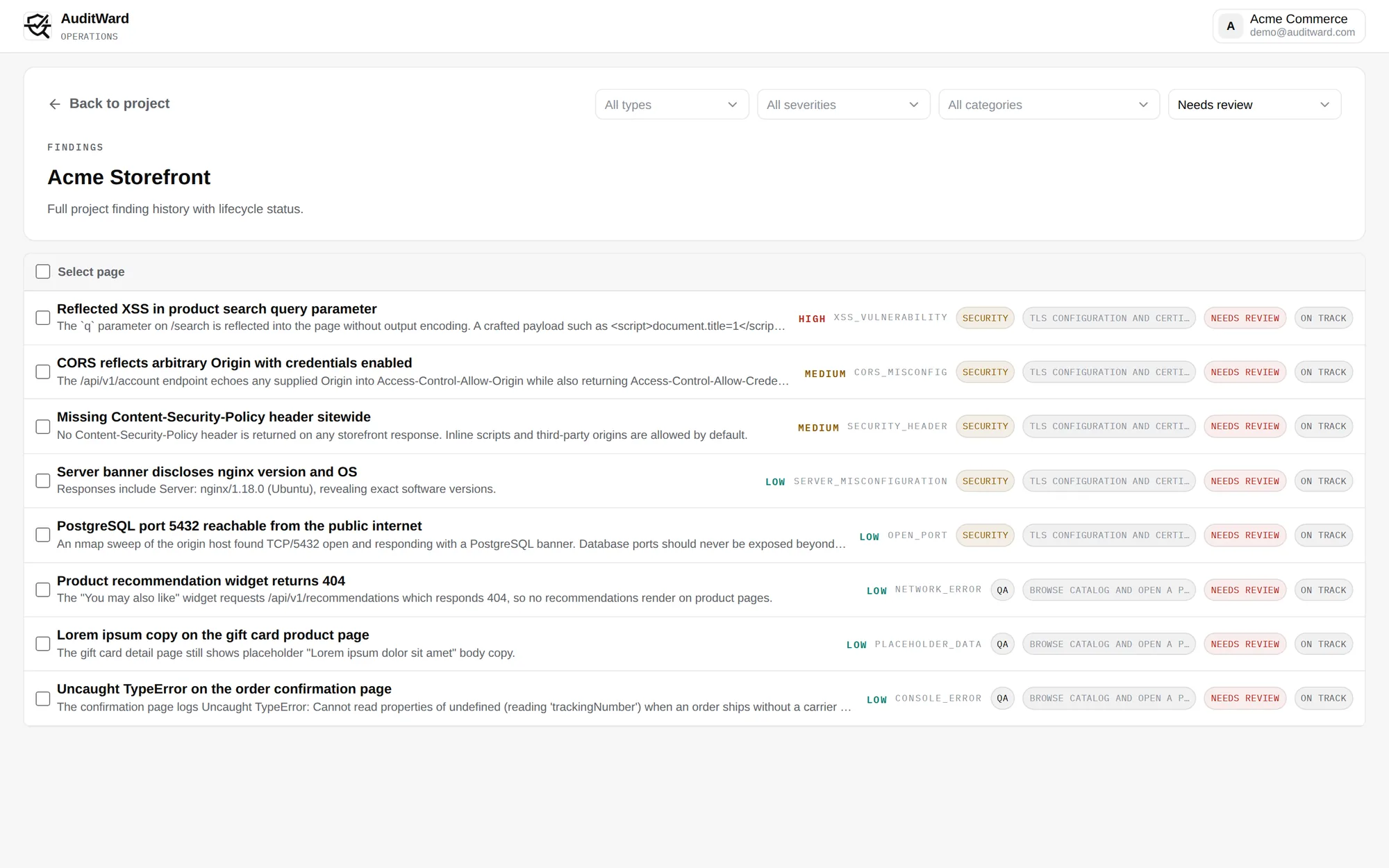Click the SECURITY_HEADER type label
The image size is (1389, 868).
point(897,426)
